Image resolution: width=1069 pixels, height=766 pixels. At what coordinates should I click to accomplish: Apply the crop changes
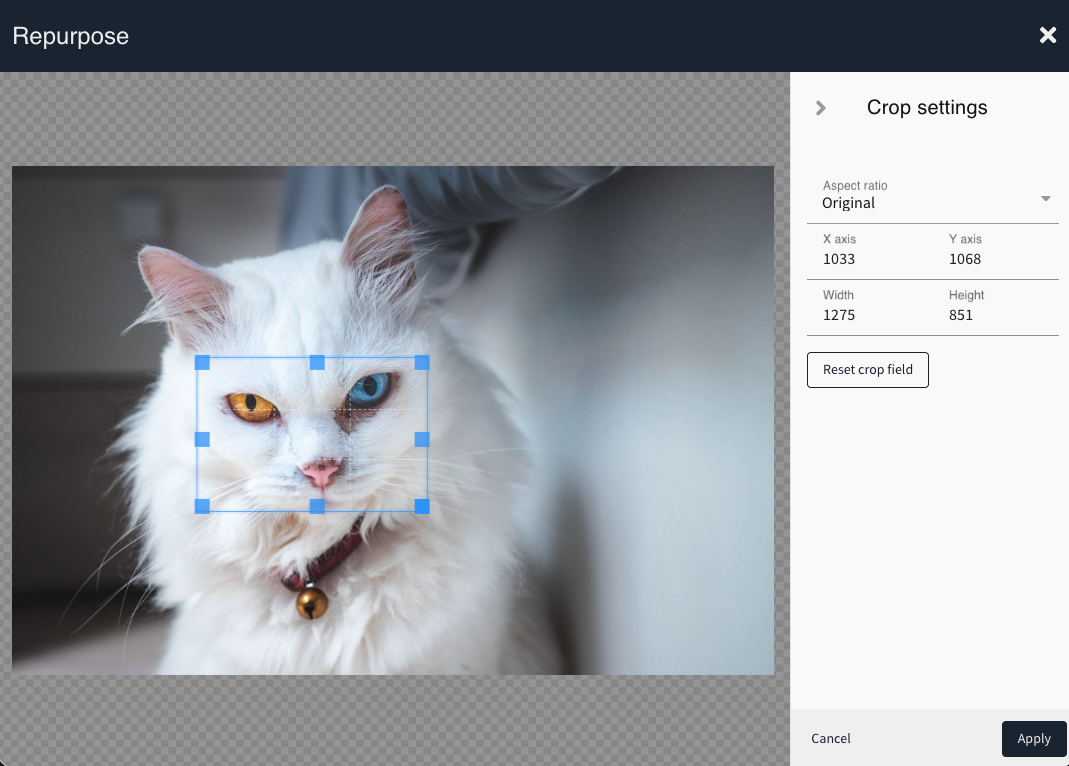point(1033,738)
